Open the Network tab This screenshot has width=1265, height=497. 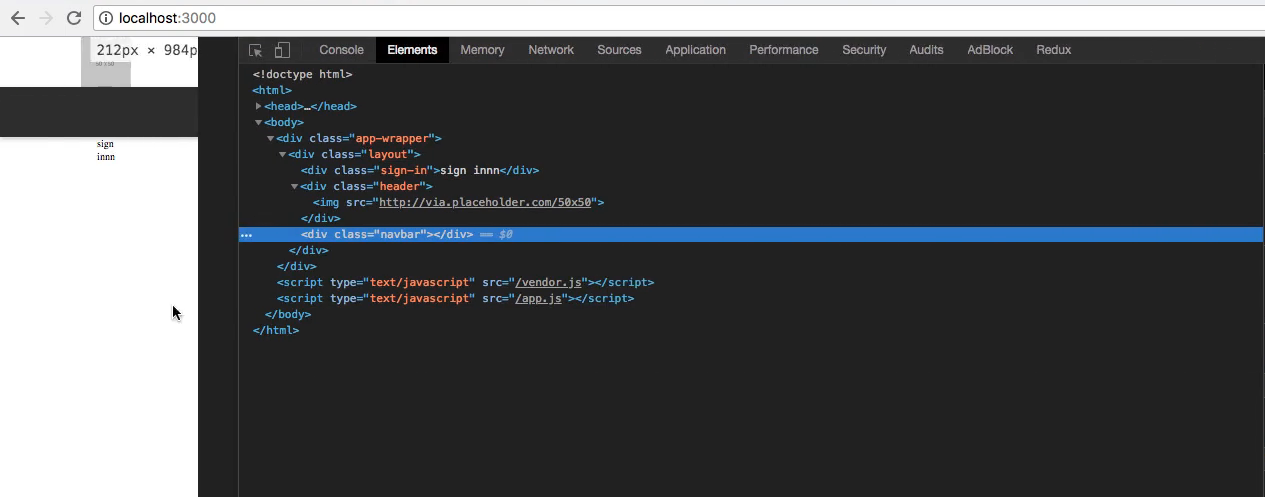(551, 50)
